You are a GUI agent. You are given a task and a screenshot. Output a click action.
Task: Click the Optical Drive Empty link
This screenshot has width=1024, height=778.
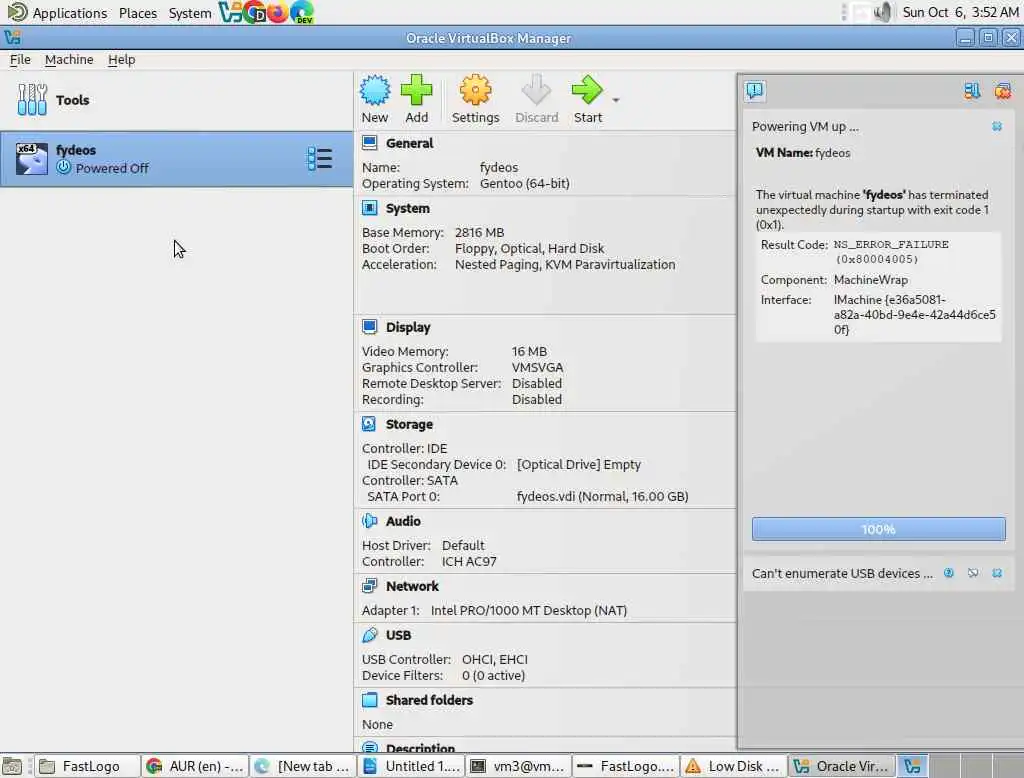[x=579, y=464]
